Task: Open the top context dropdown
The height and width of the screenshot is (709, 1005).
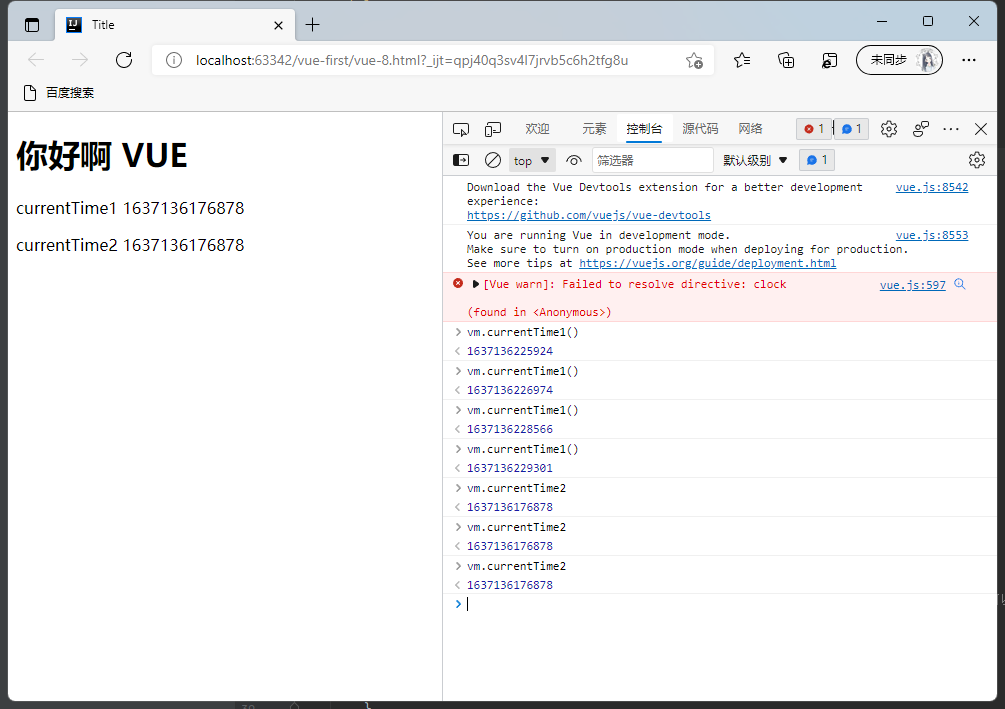Action: (532, 160)
